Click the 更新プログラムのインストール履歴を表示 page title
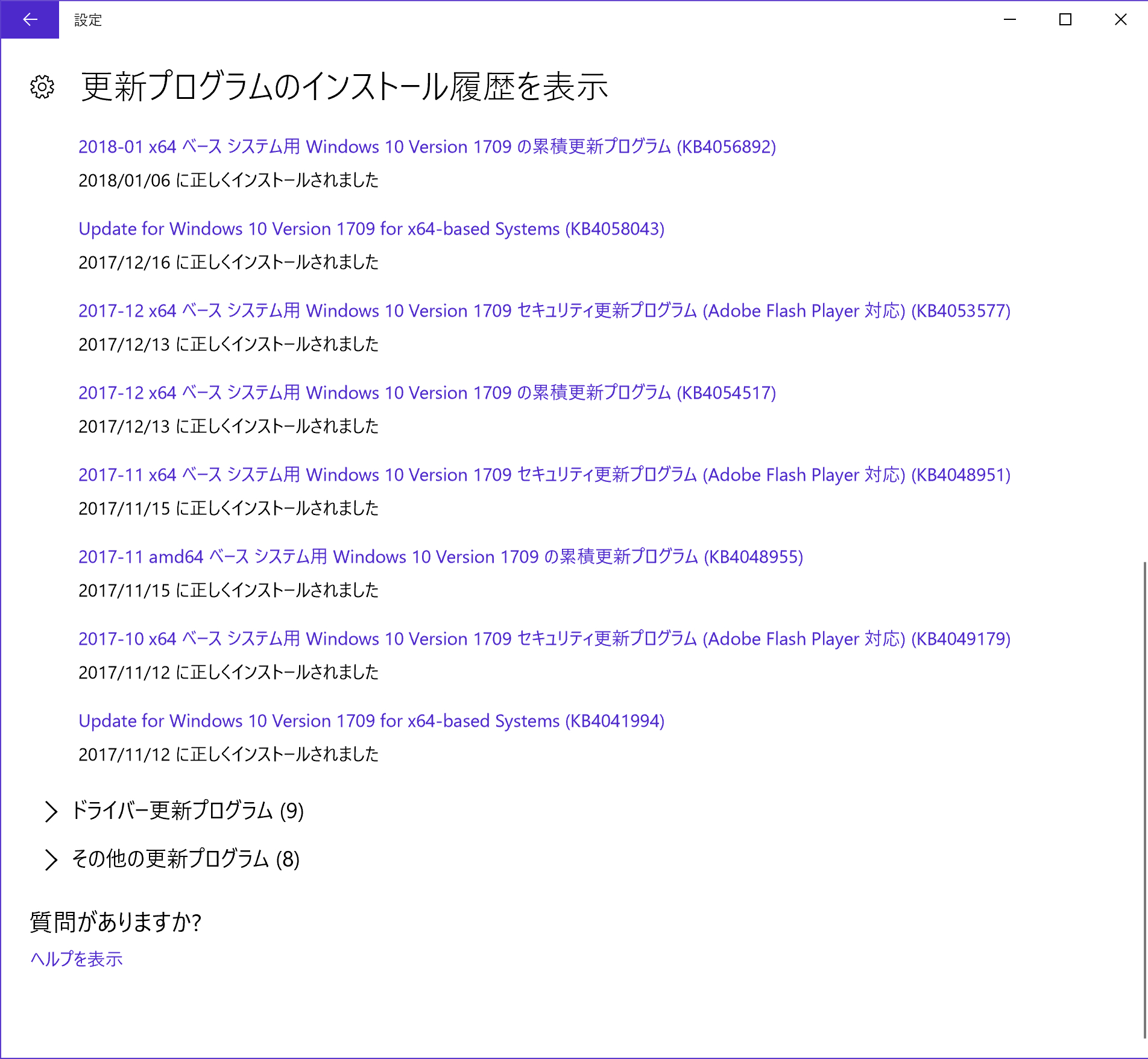This screenshot has width=1148, height=1059. (345, 87)
